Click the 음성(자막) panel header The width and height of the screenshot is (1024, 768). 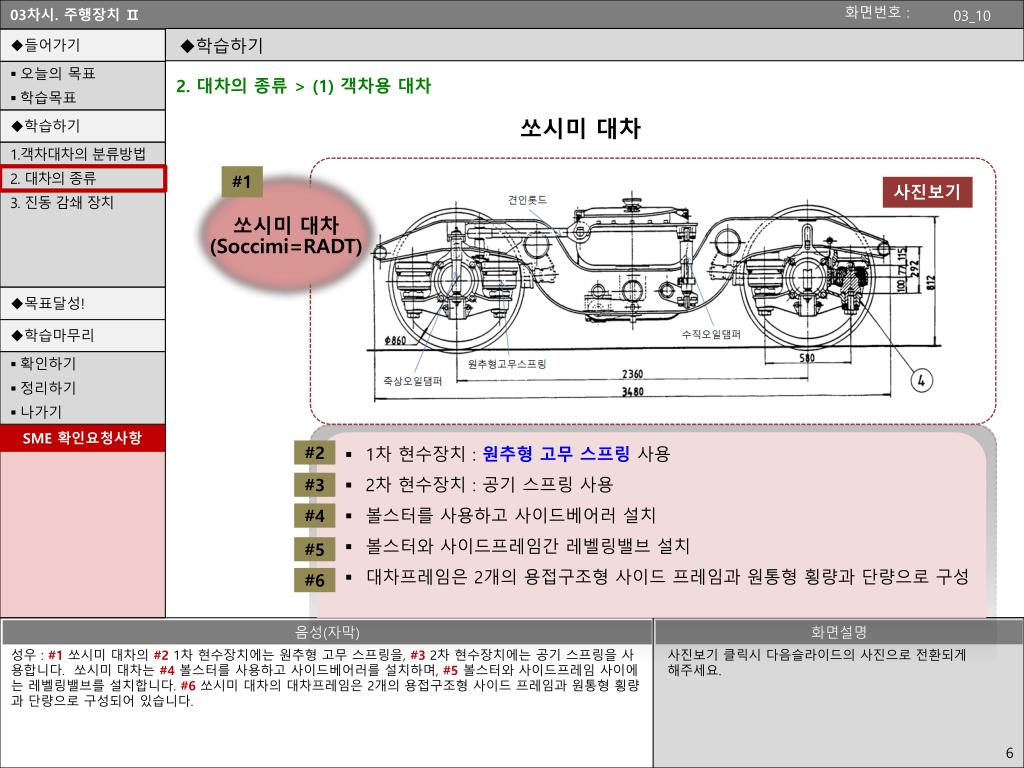pos(327,632)
